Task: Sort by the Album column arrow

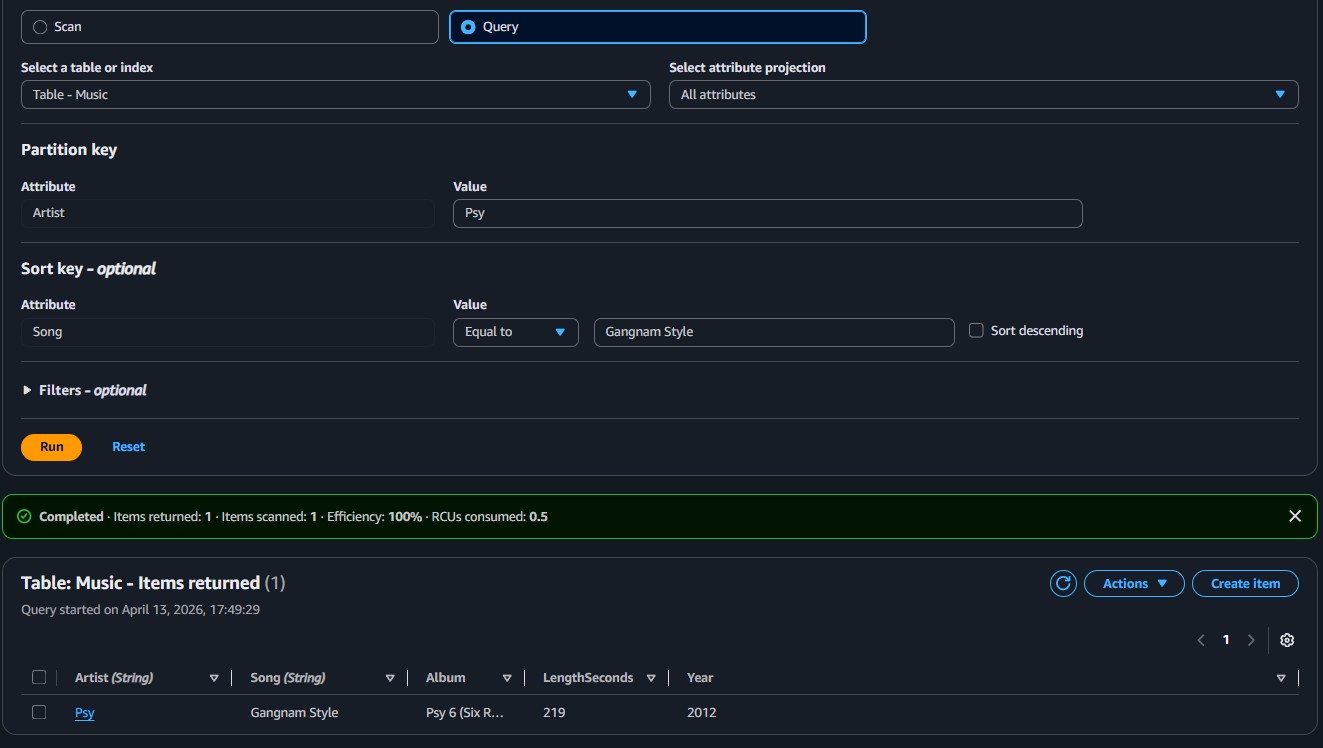Action: [507, 678]
